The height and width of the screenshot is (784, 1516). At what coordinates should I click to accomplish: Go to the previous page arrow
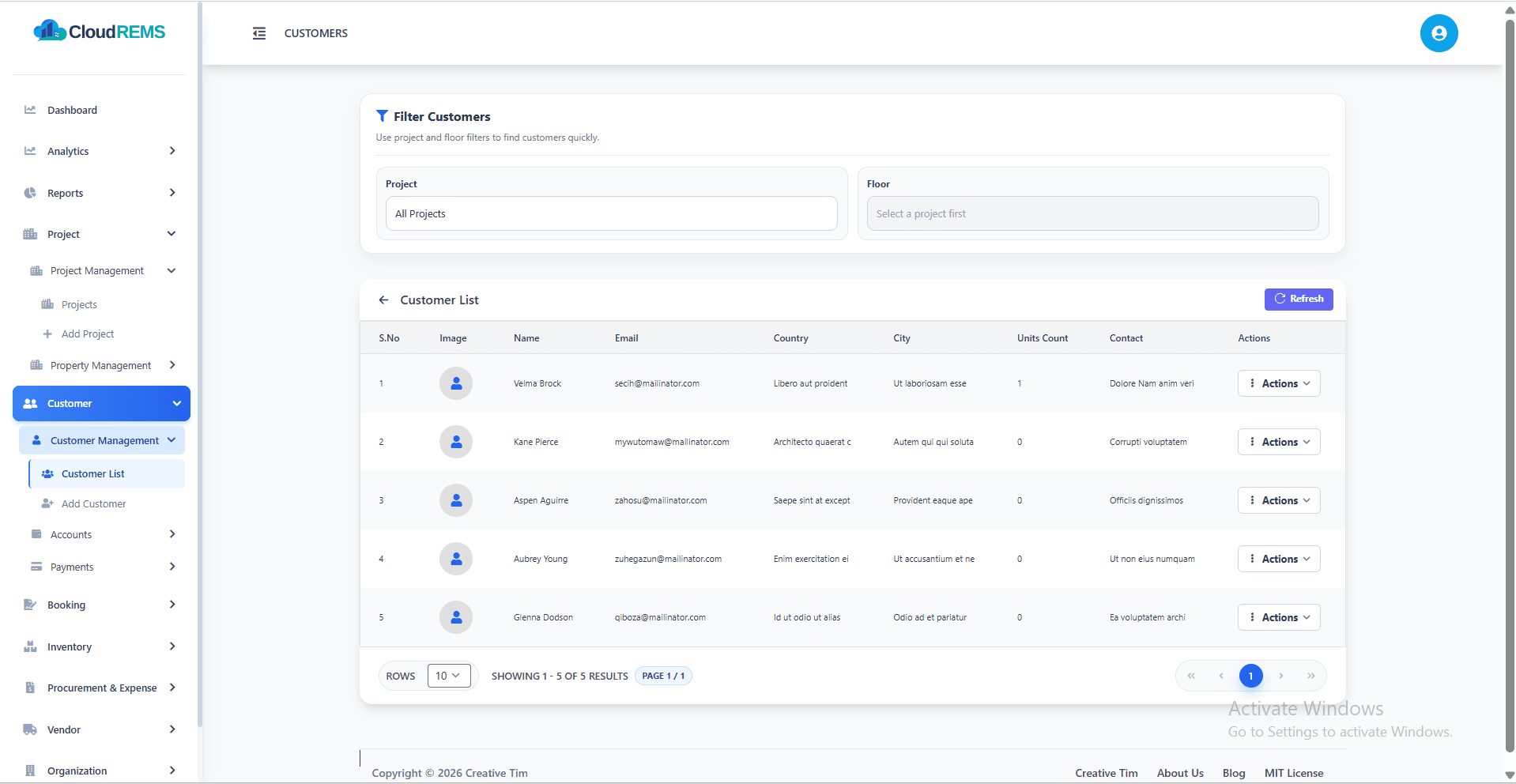coord(1221,676)
